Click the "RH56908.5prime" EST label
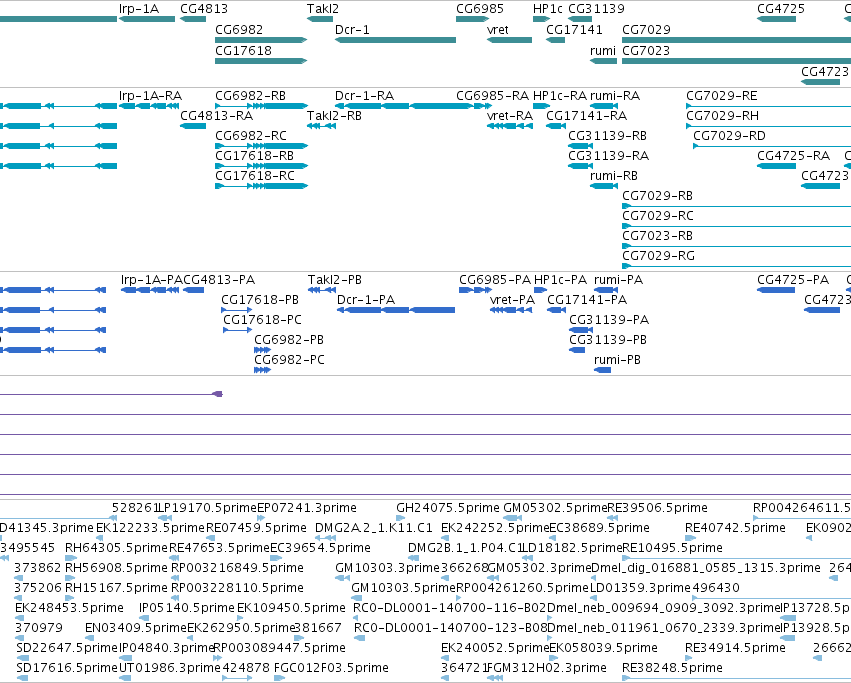This screenshot has width=851, height=683. [116, 568]
